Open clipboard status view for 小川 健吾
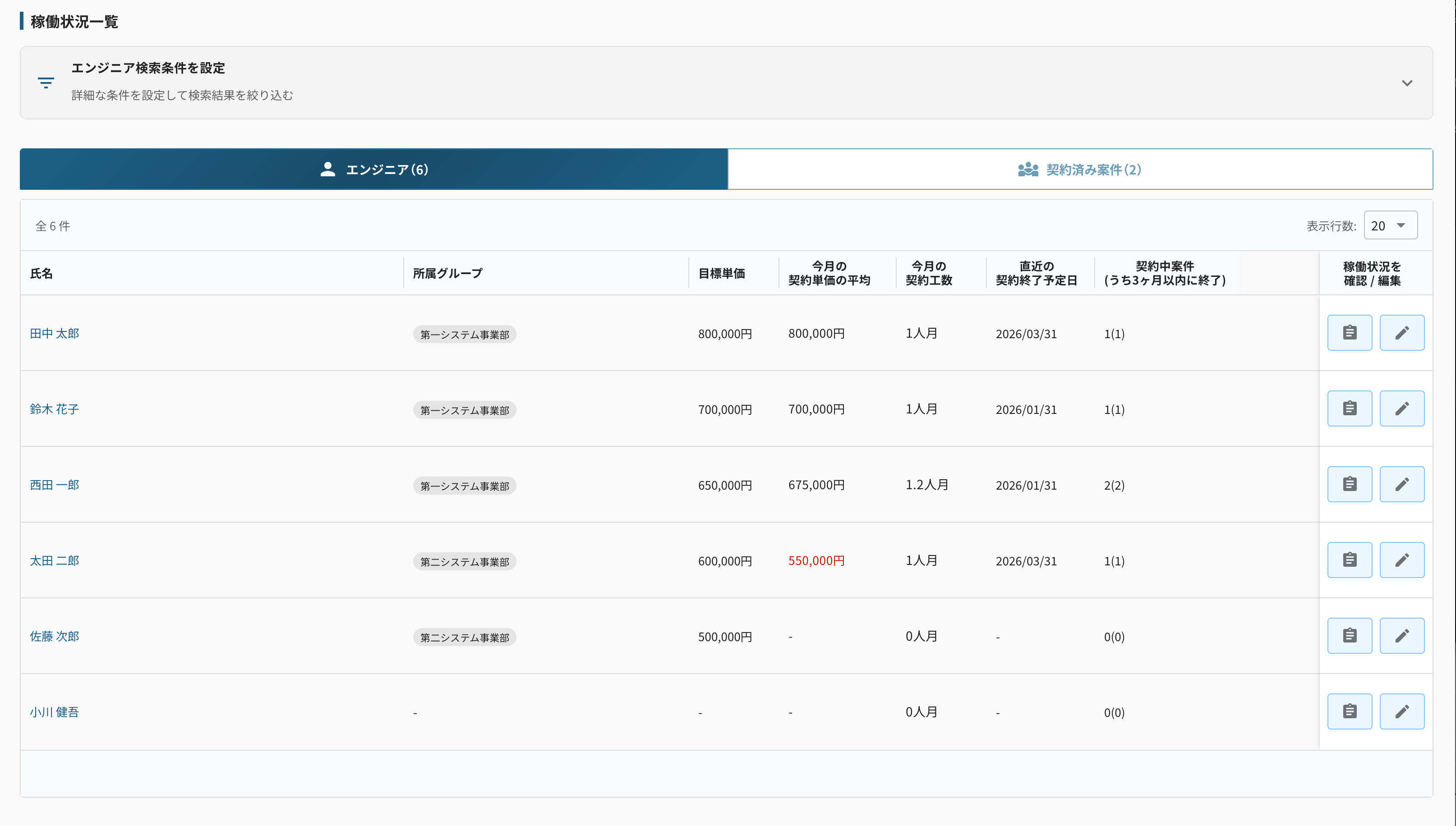 [1349, 711]
